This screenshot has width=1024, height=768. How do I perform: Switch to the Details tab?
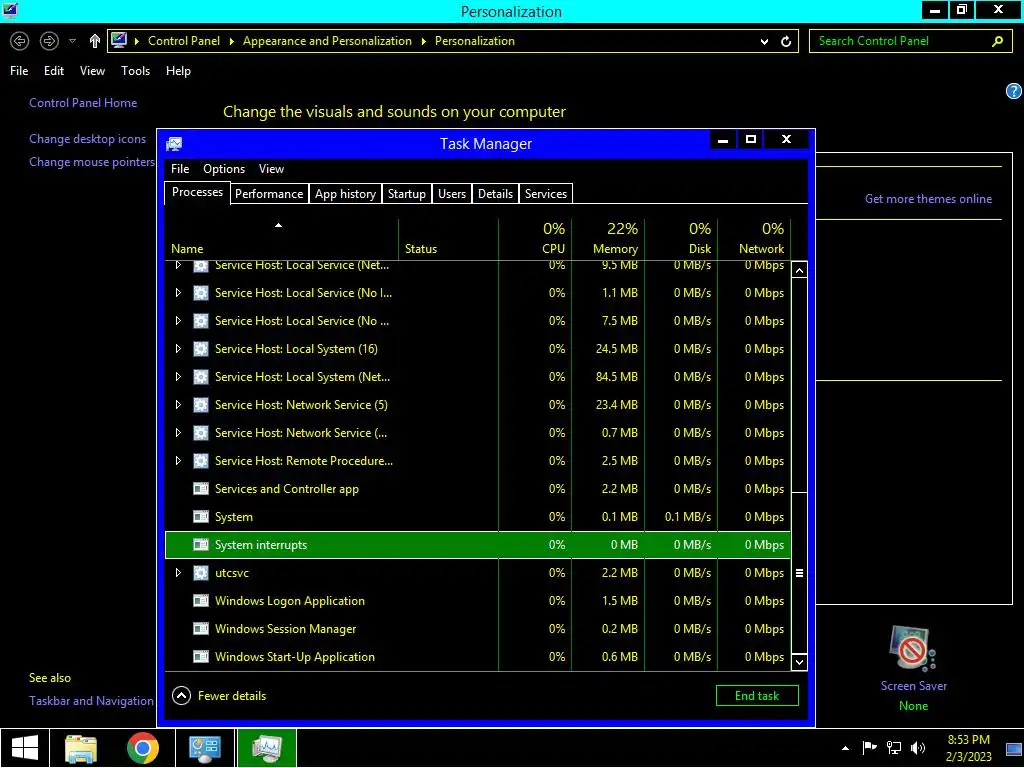pos(495,194)
